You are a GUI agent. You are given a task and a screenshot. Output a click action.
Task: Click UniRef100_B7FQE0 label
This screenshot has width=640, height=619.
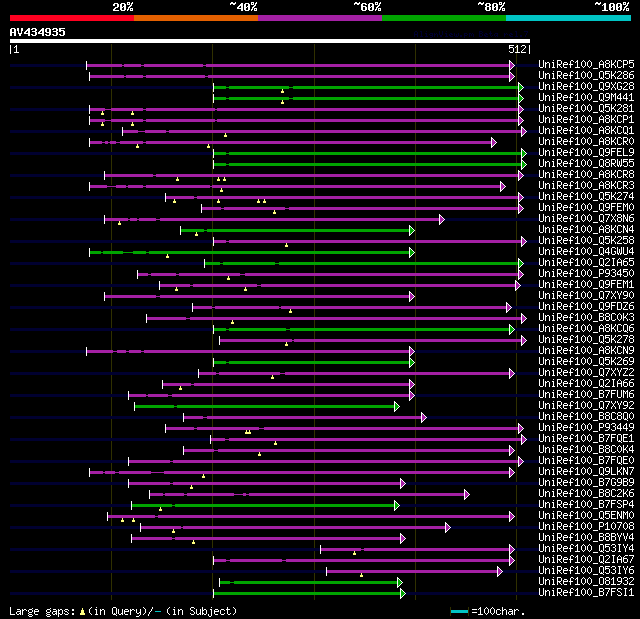click(x=586, y=461)
